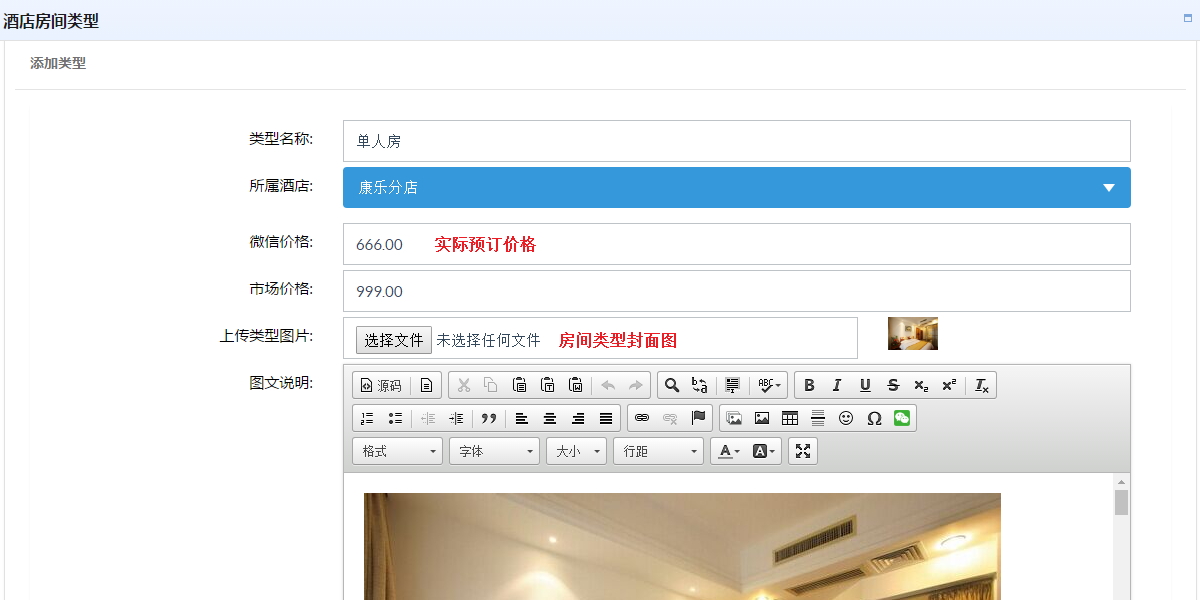Open the find magnifier tool
This screenshot has height=600, width=1200.
tap(672, 385)
